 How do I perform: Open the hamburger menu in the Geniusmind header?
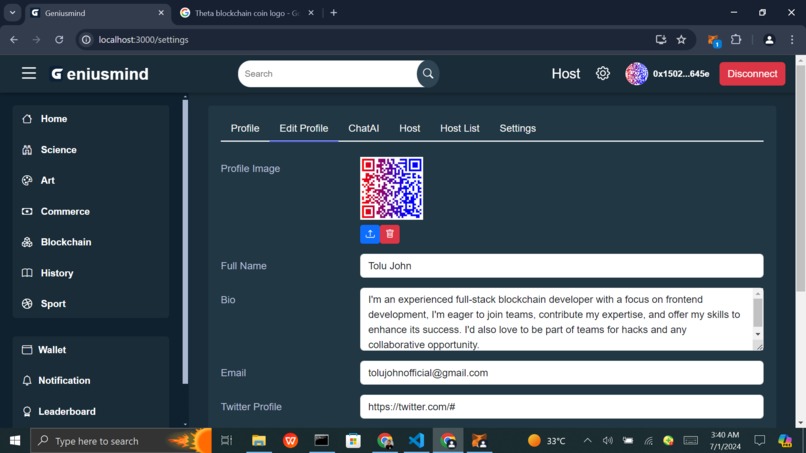(29, 74)
